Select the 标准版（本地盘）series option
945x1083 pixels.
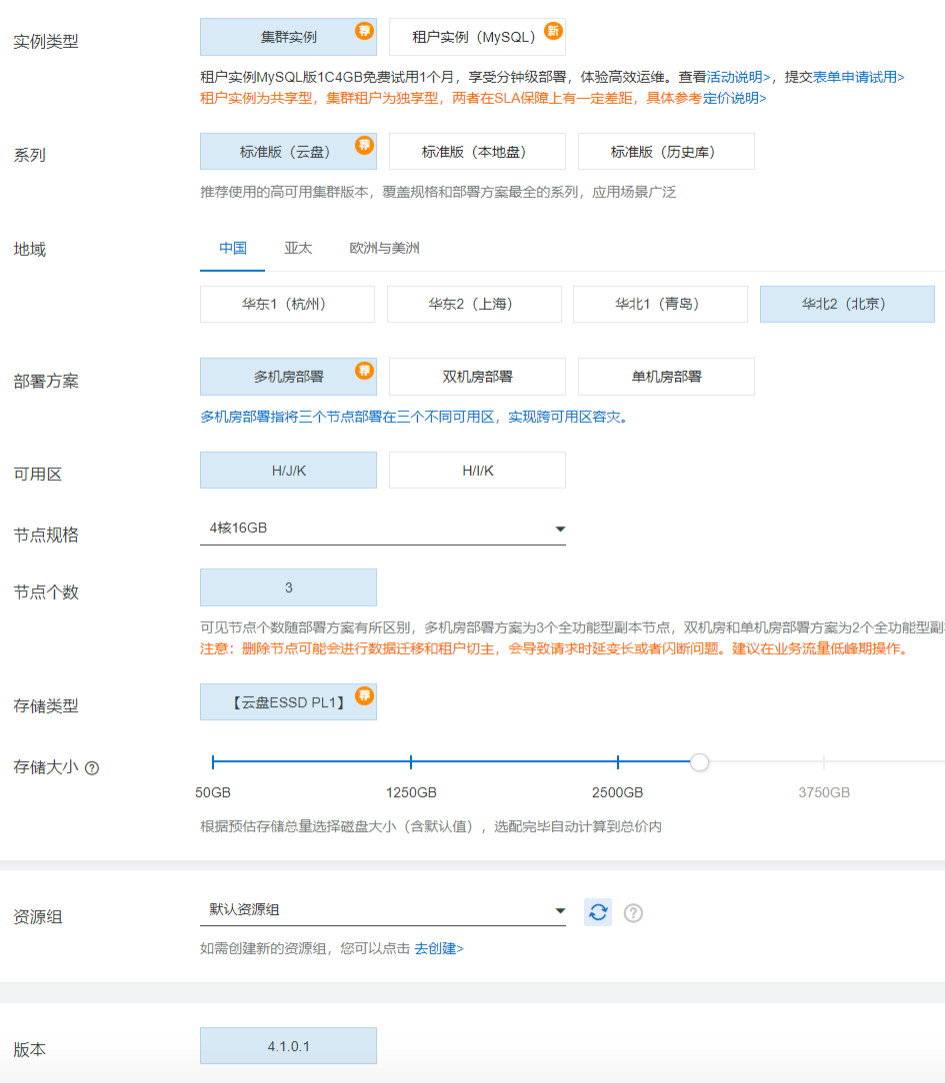[x=477, y=151]
